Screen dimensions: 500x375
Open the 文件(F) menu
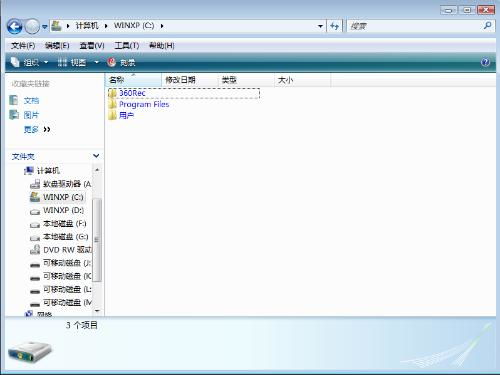(23, 46)
